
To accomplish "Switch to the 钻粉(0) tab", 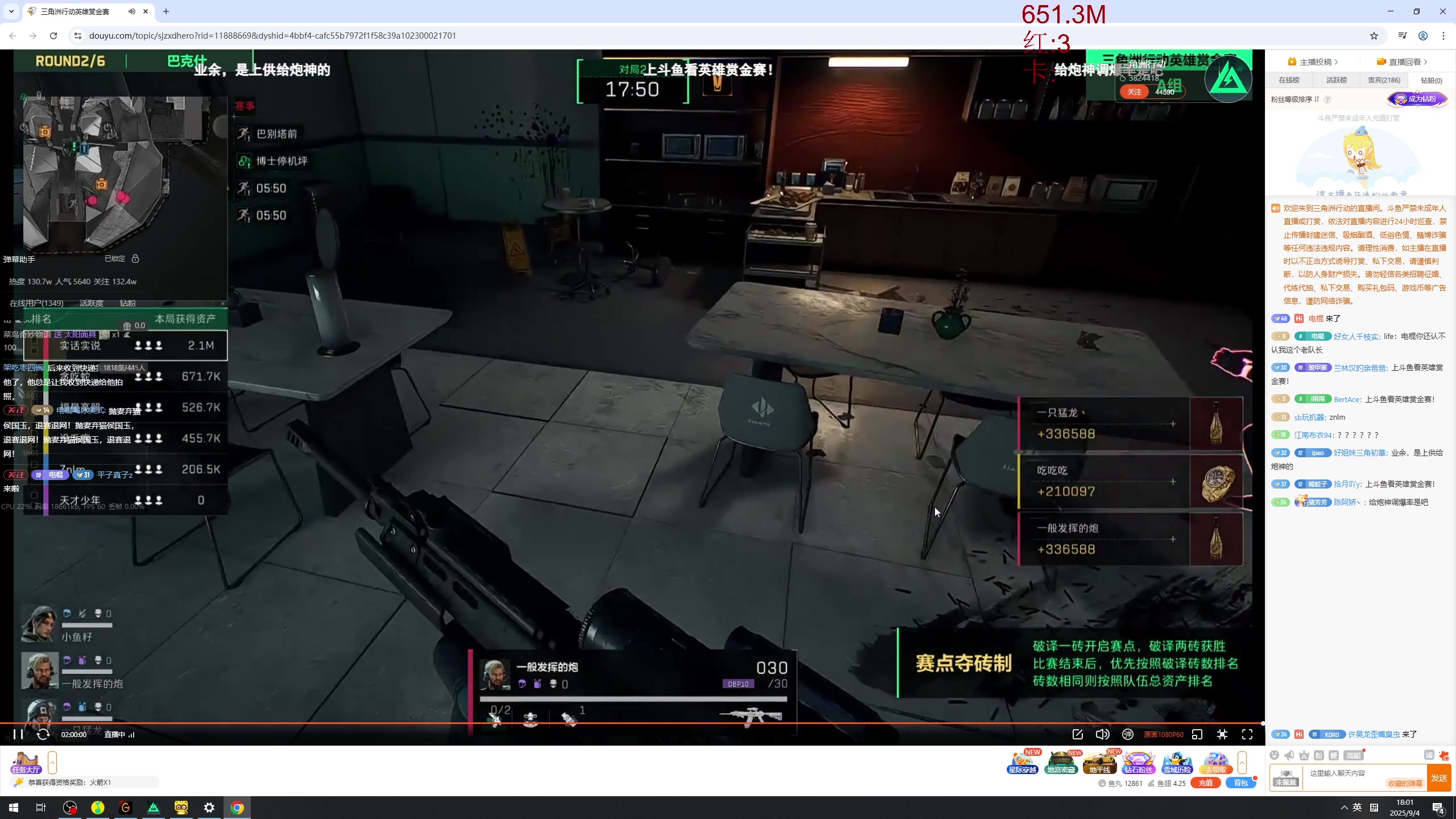I will pos(1431,80).
